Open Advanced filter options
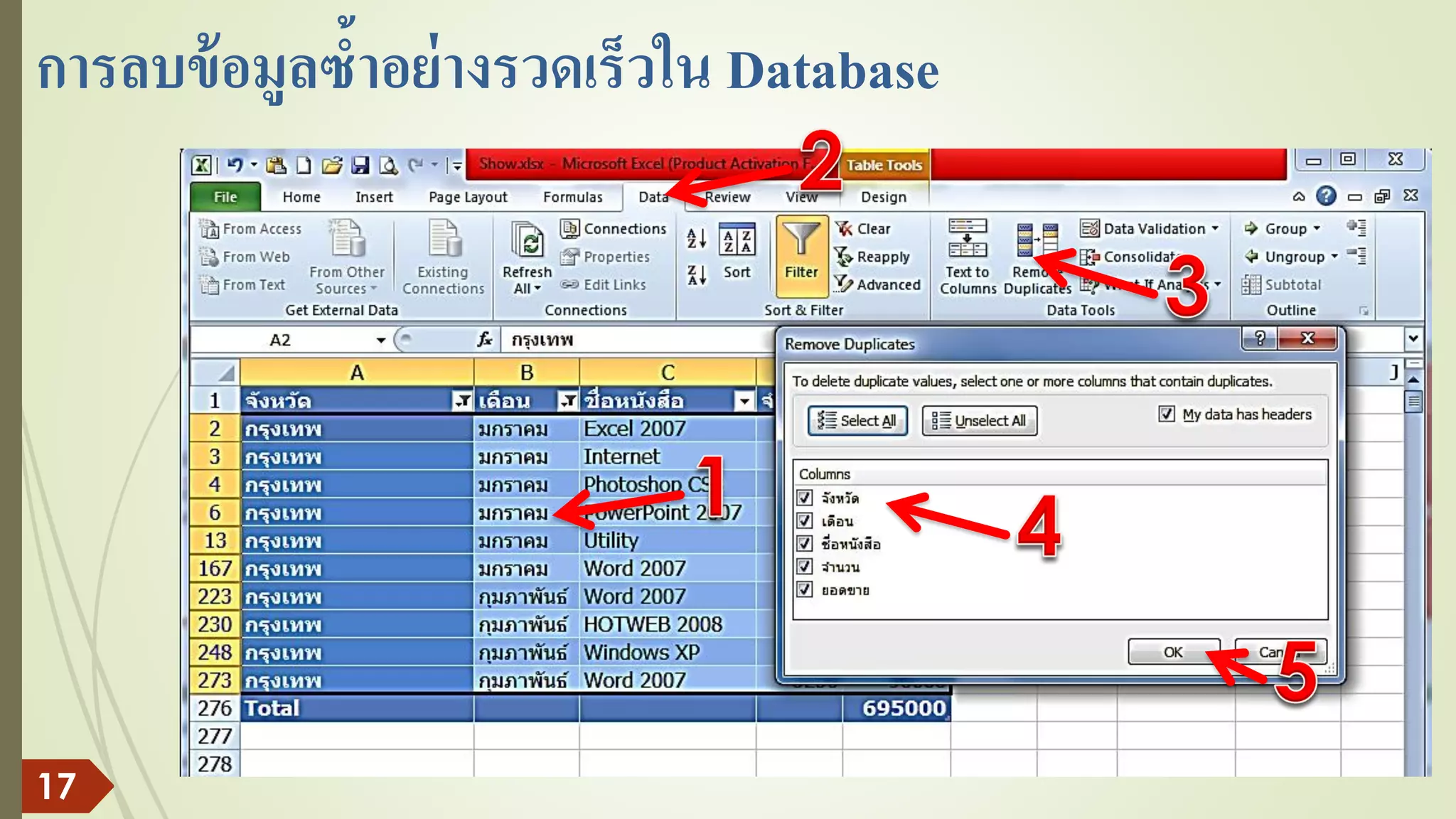Screen dimensions: 1456x819 (x=877, y=284)
